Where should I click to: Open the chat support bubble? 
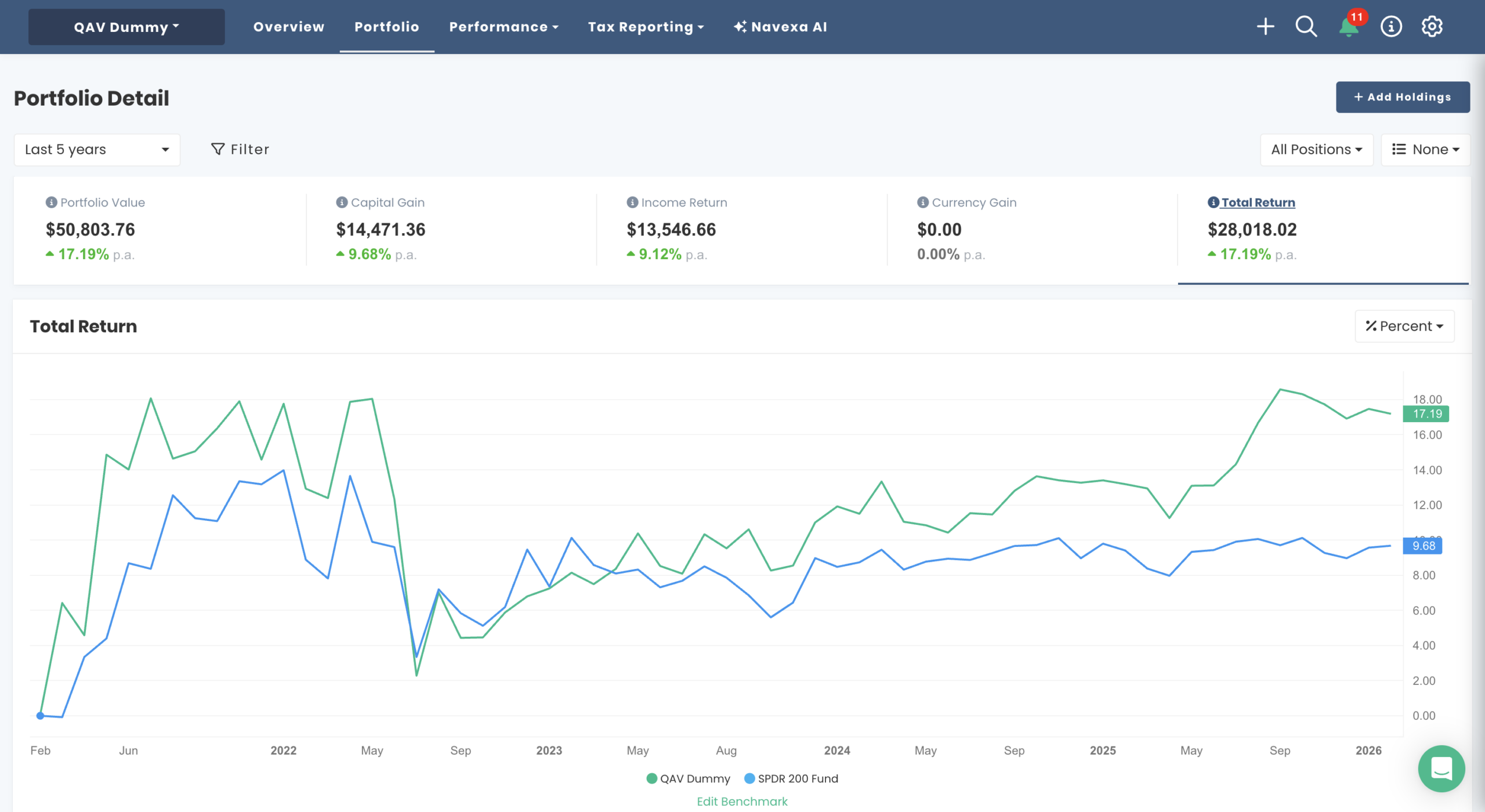(1443, 769)
